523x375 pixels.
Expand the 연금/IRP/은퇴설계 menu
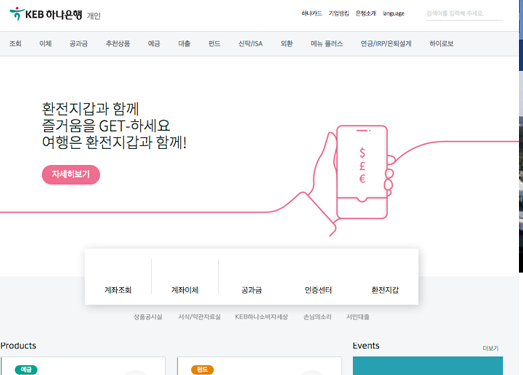point(386,43)
